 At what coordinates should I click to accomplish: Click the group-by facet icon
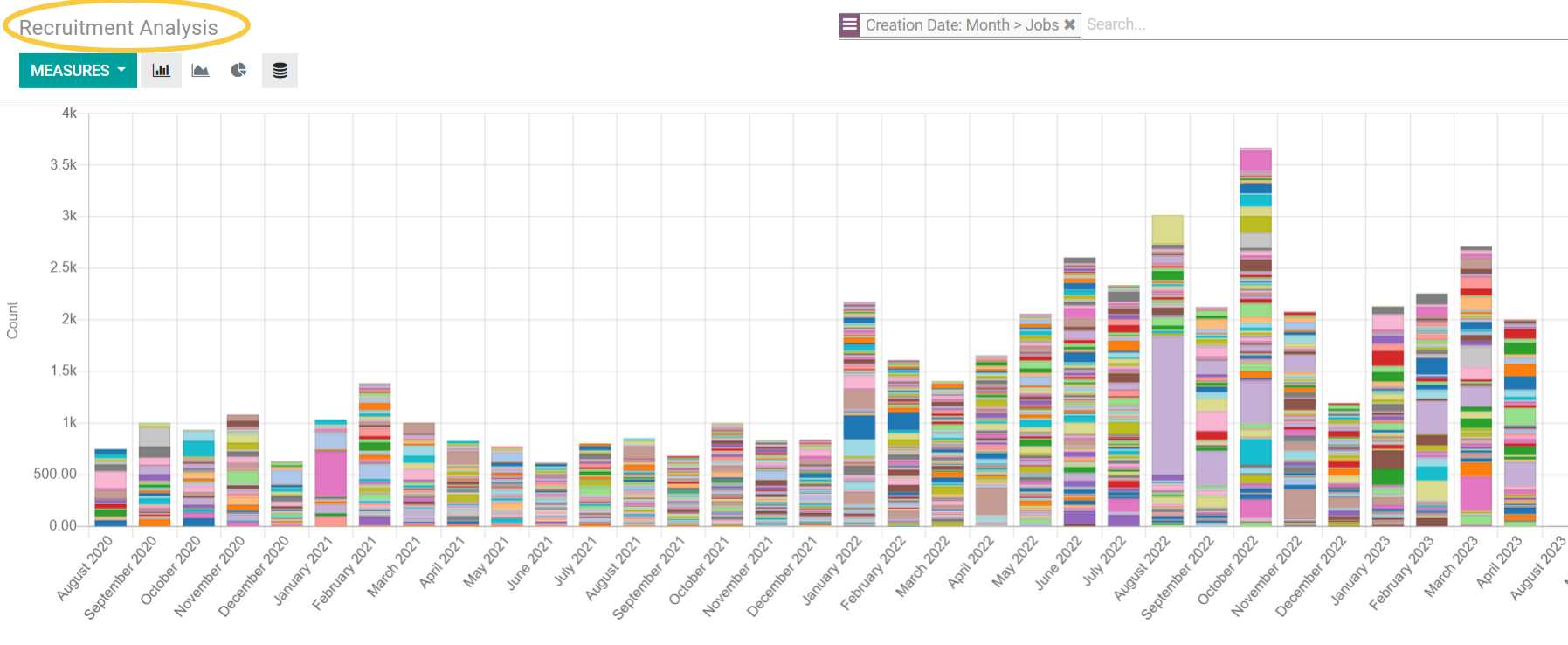(849, 25)
